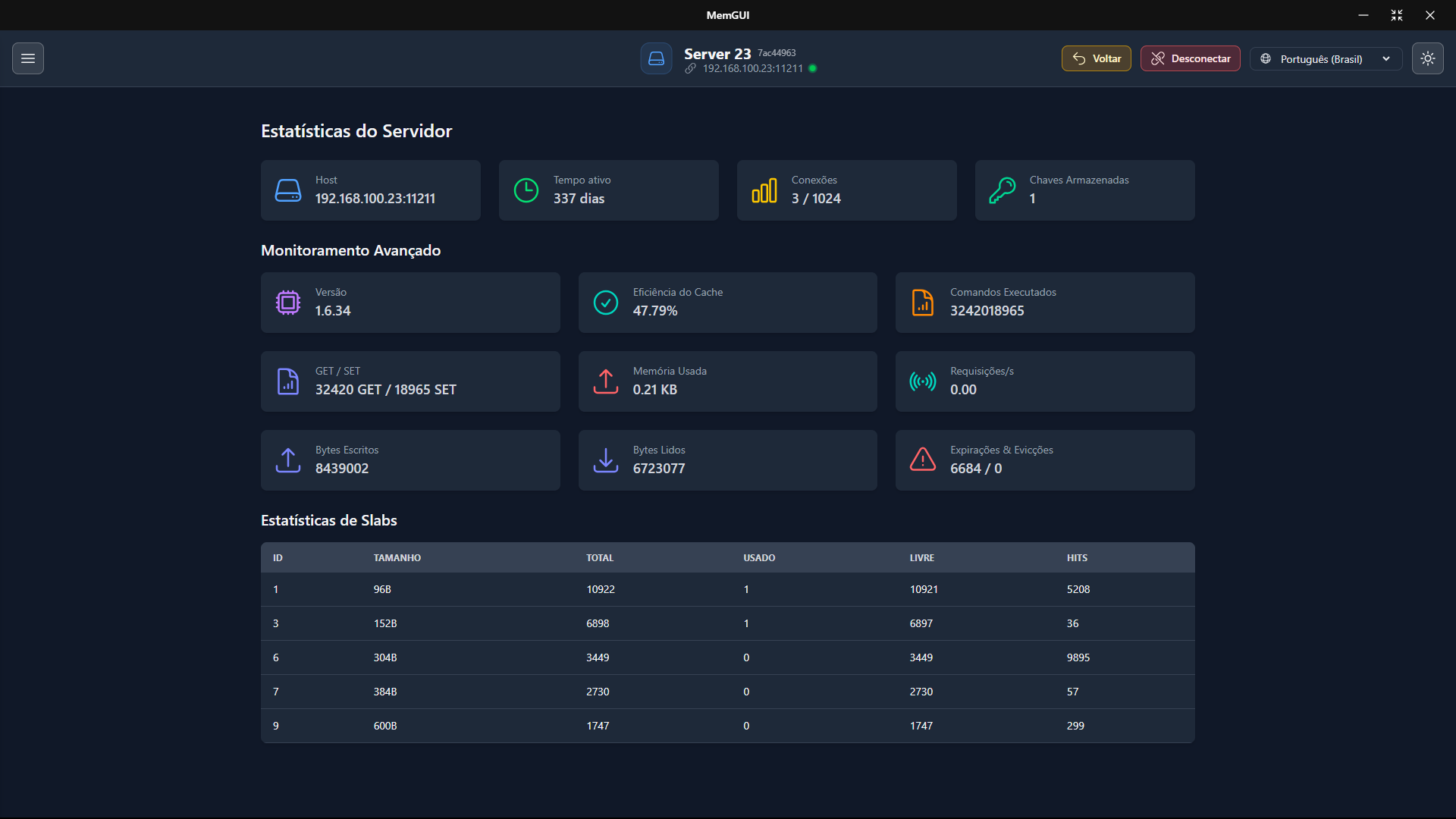Open the language selection dropdown

point(1325,58)
